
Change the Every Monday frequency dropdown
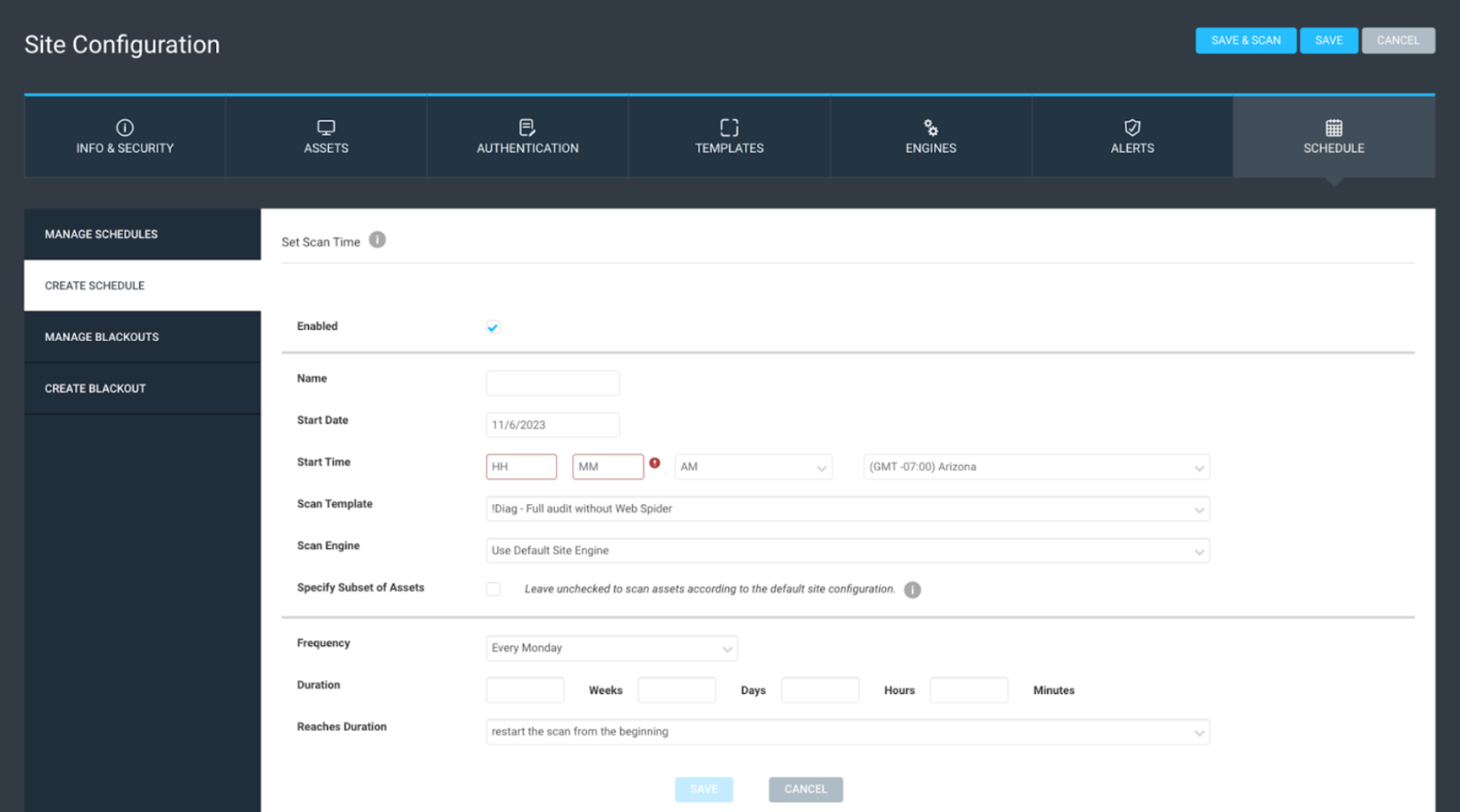611,648
